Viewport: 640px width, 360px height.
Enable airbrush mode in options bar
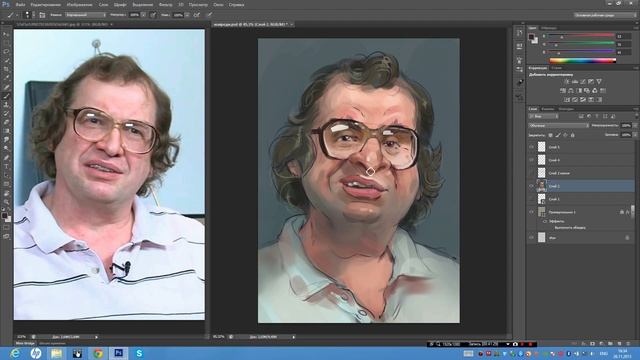click(197, 15)
